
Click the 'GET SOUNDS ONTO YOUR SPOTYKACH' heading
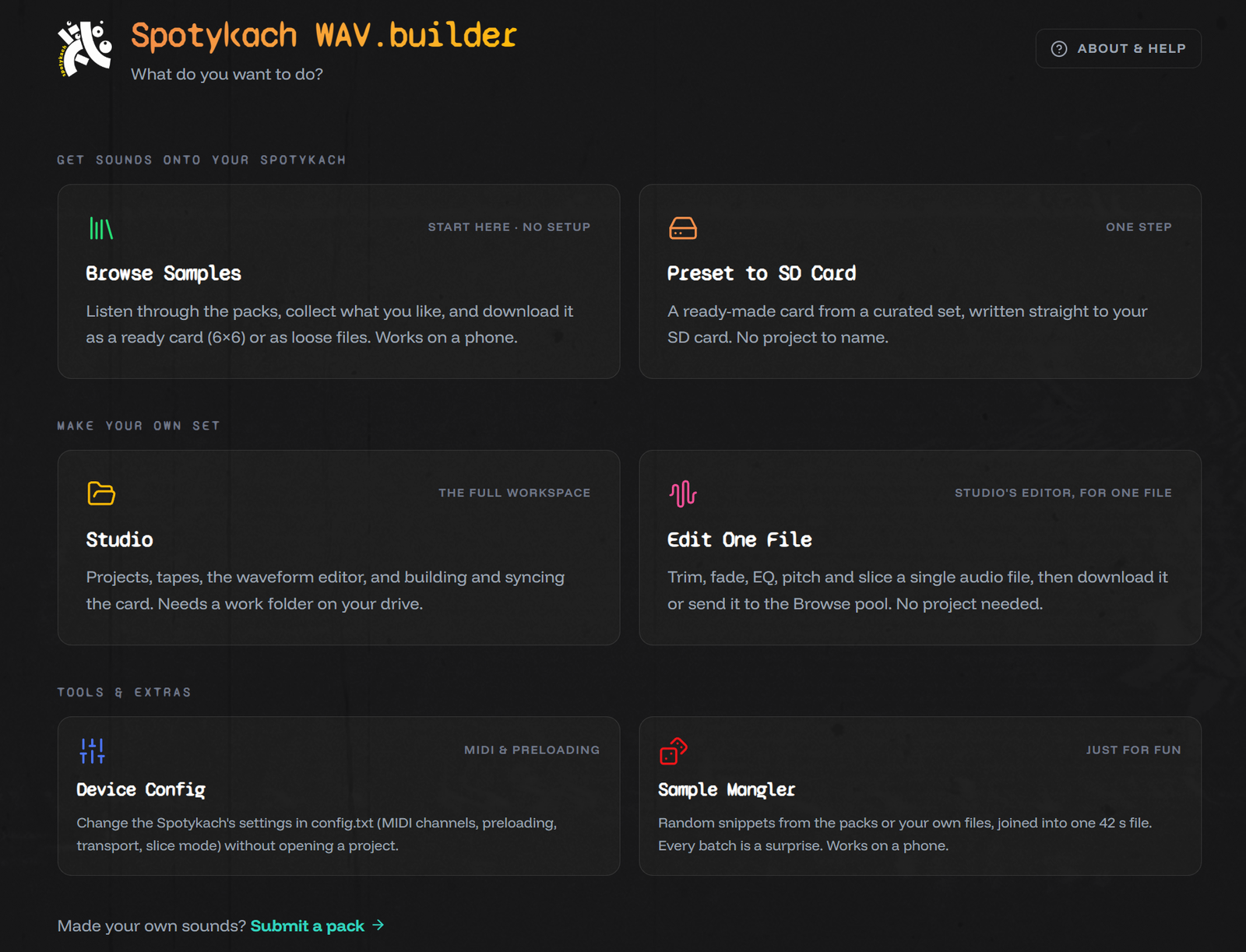pos(202,160)
